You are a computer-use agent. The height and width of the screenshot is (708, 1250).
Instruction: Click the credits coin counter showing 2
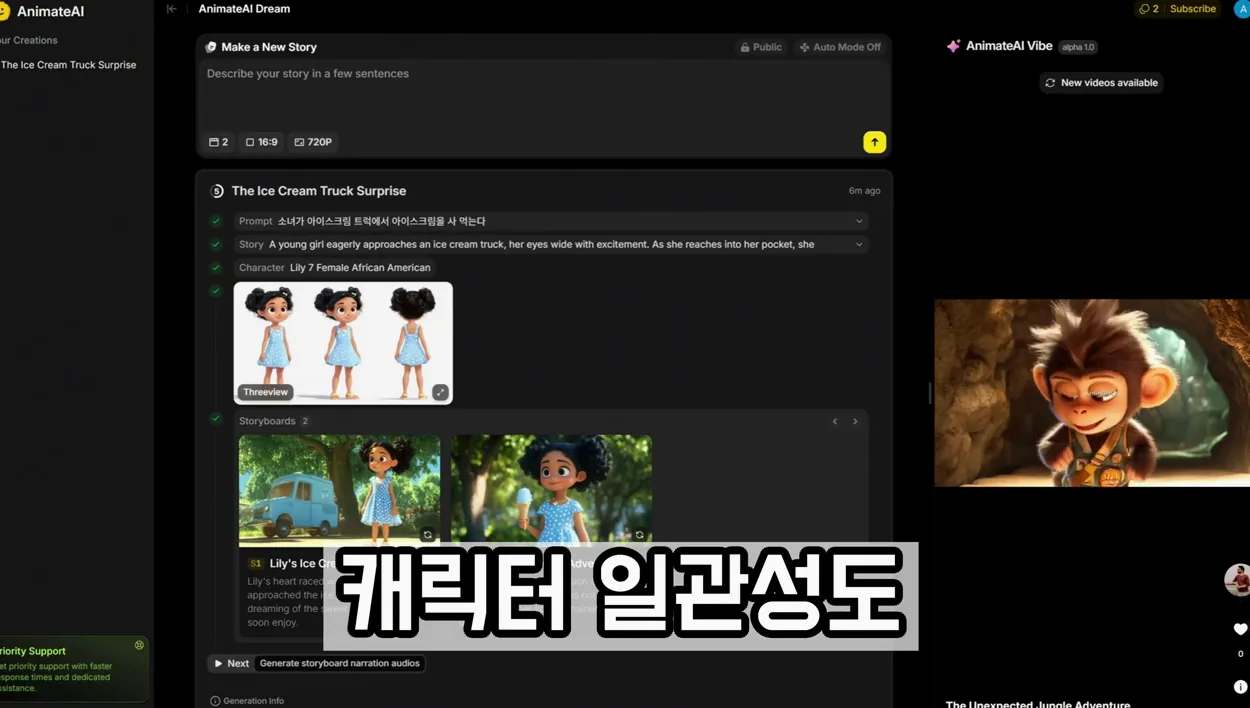click(x=1148, y=9)
